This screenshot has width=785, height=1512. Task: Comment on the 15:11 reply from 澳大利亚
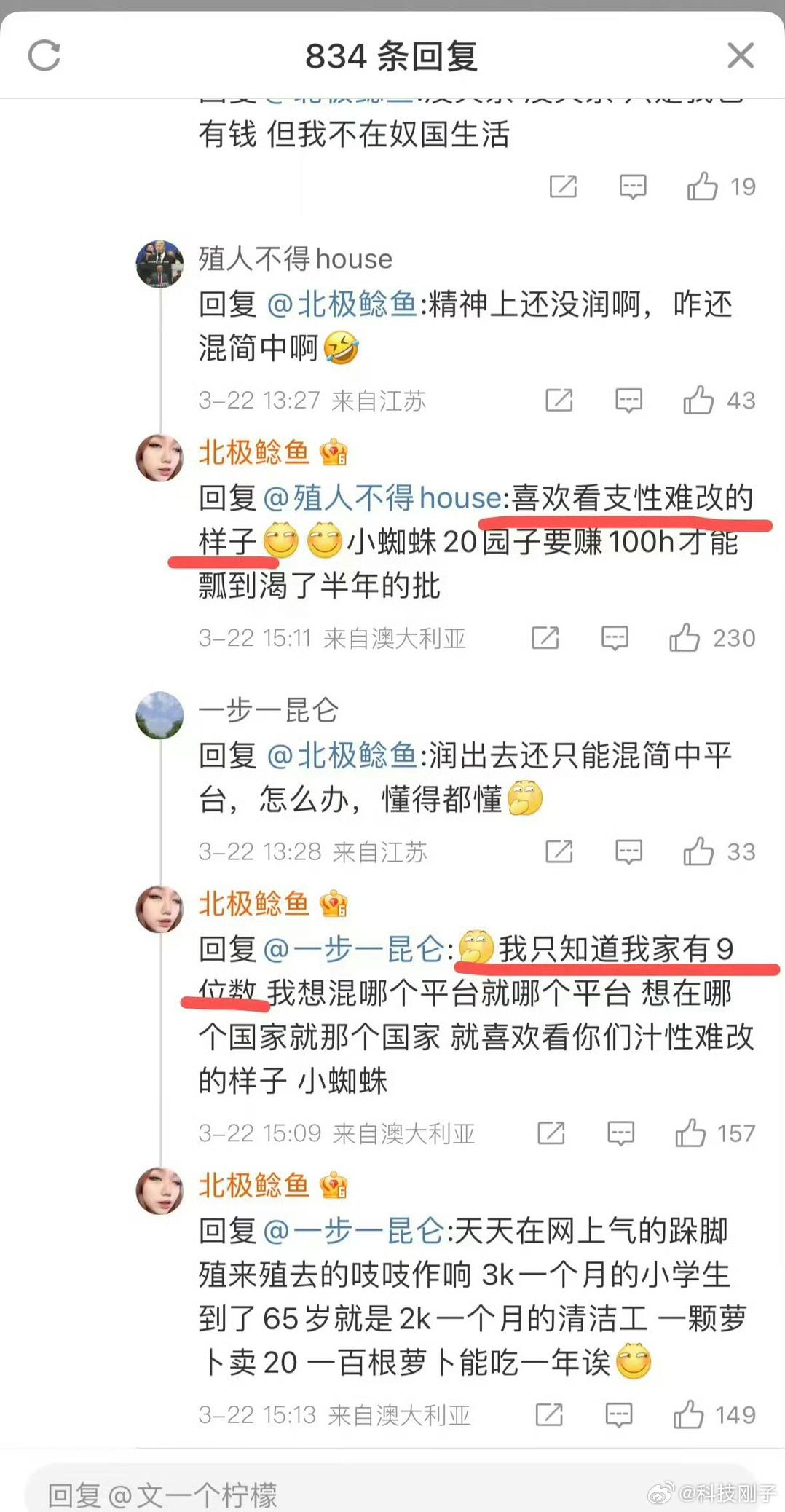[x=615, y=638]
